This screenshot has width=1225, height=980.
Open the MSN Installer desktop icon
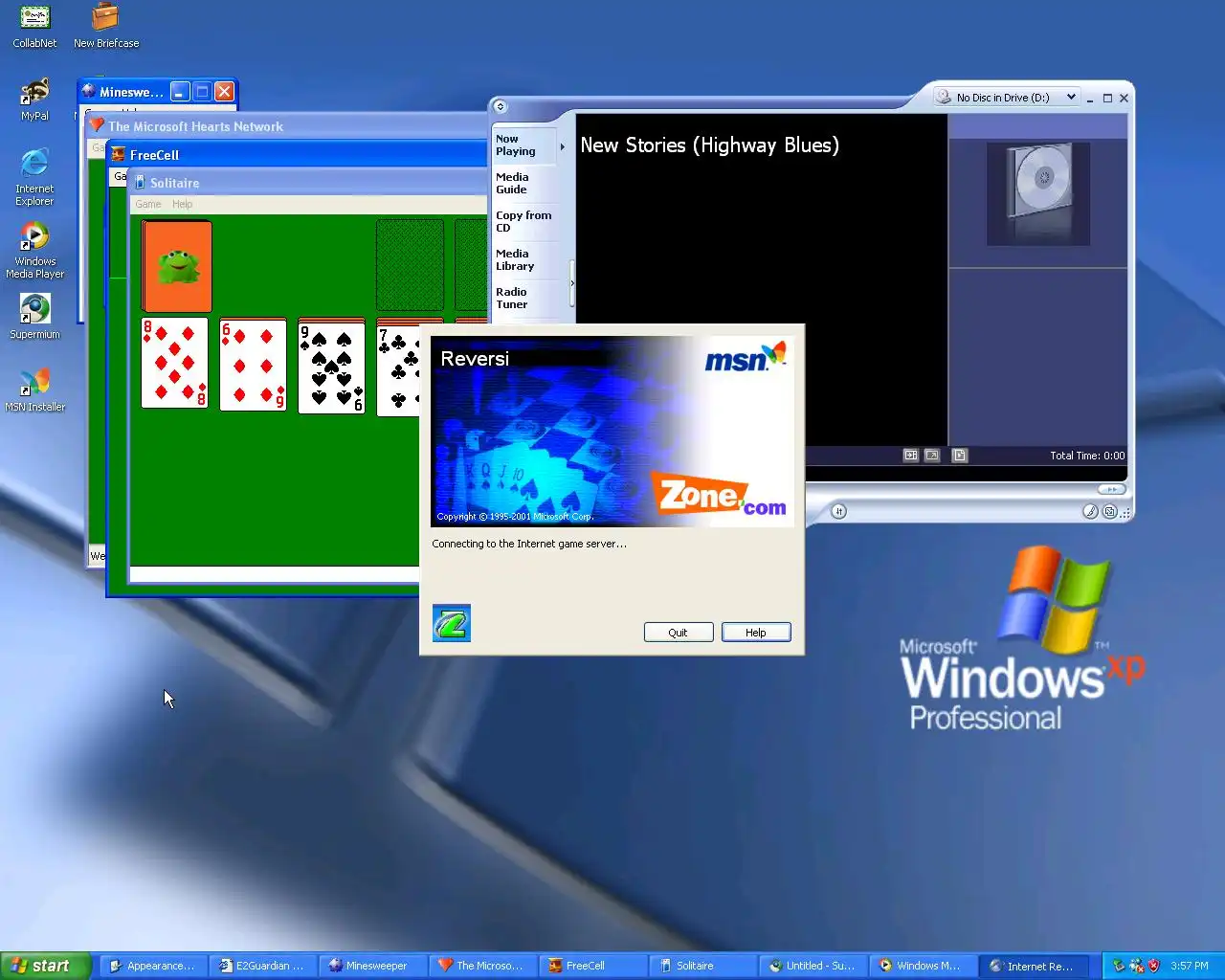34,390
